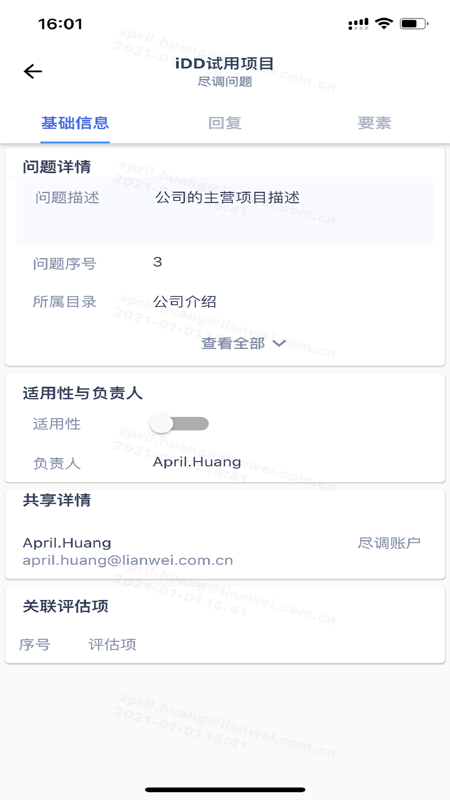Viewport: 450px width, 800px height.
Task: Tap the 序号 column header
Action: coord(35,645)
